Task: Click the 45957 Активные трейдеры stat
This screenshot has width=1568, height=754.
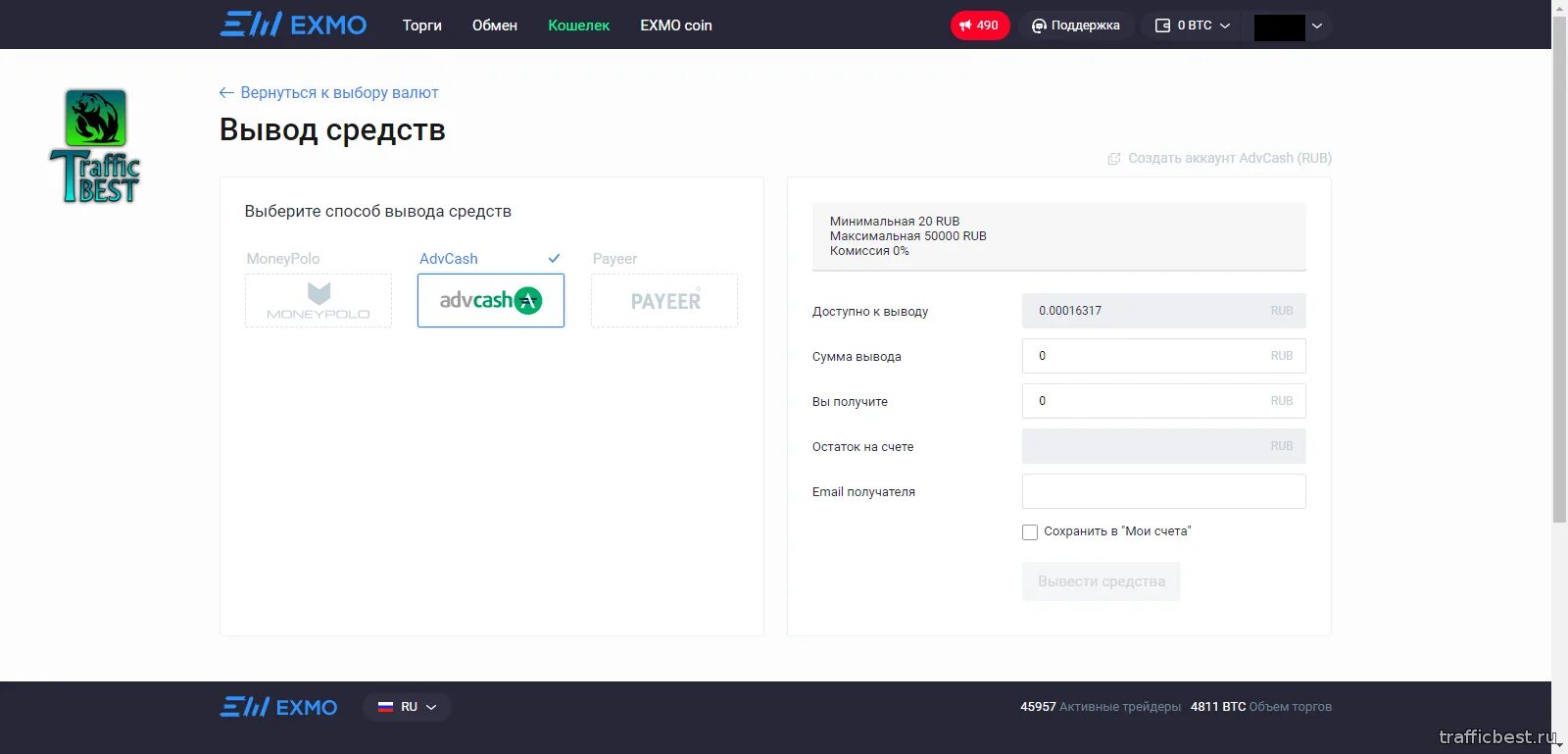Action: point(1101,707)
